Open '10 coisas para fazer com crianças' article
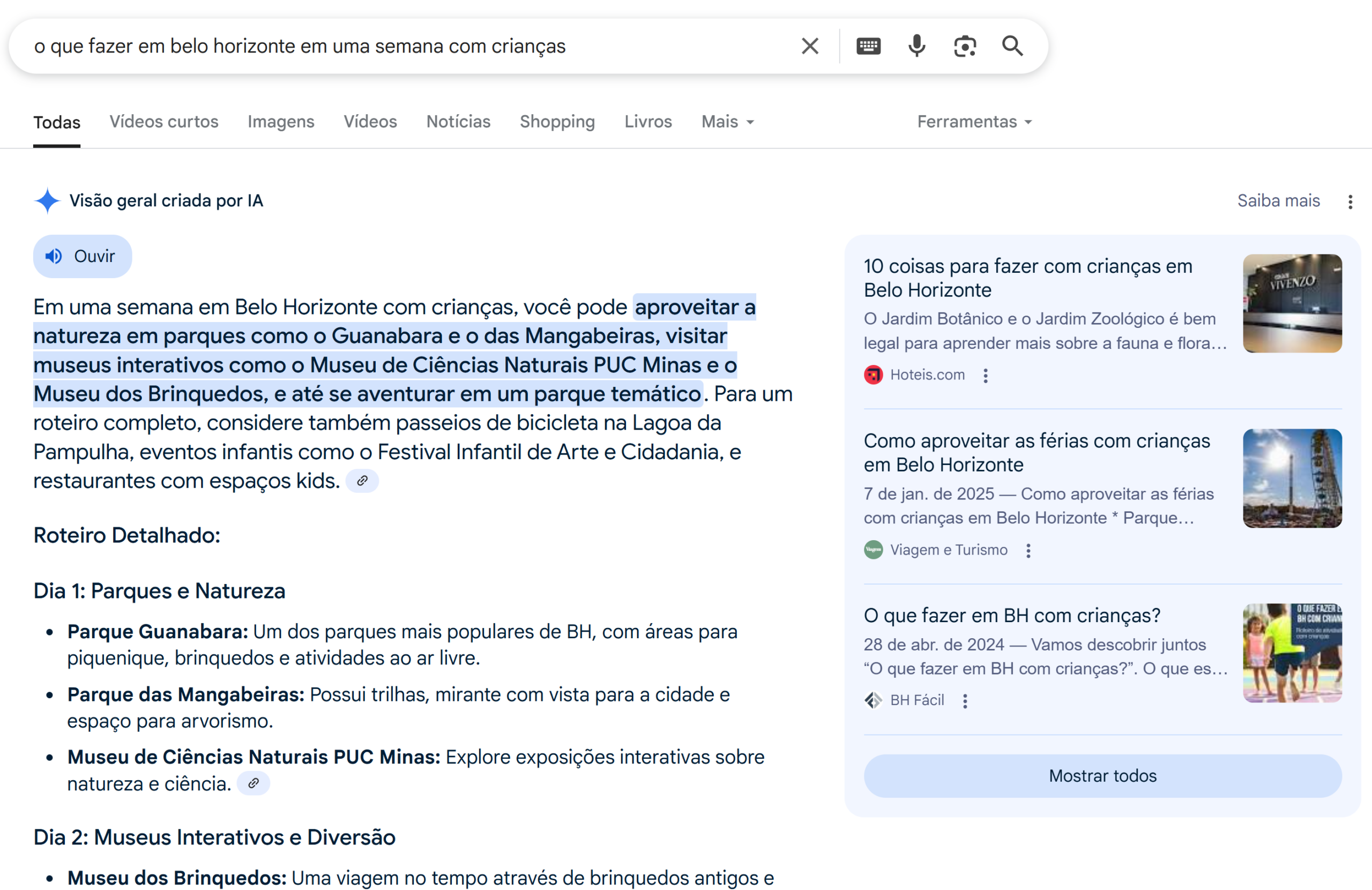 [x=1028, y=278]
